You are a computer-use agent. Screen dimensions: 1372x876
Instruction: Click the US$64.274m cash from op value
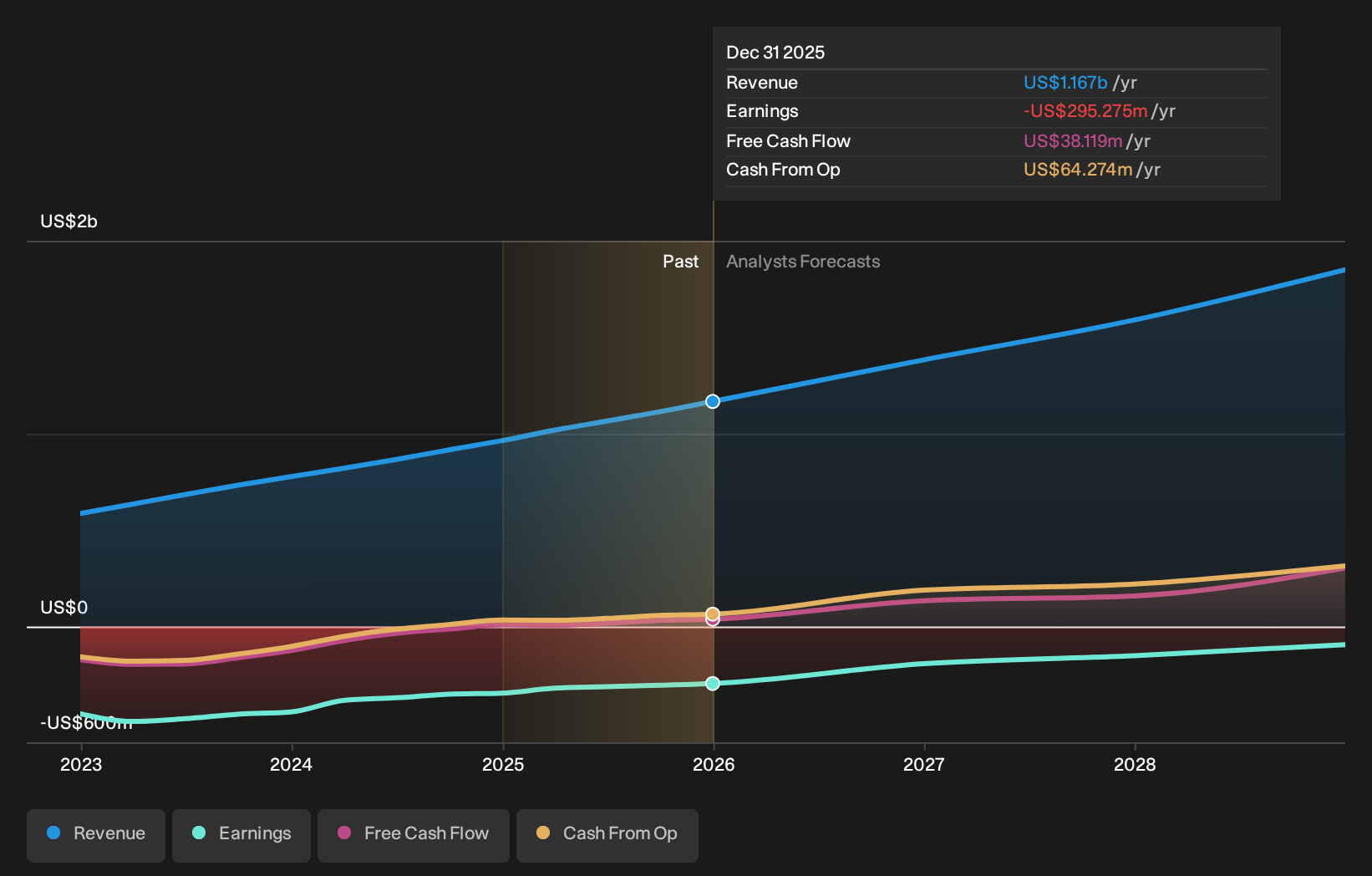(1078, 170)
